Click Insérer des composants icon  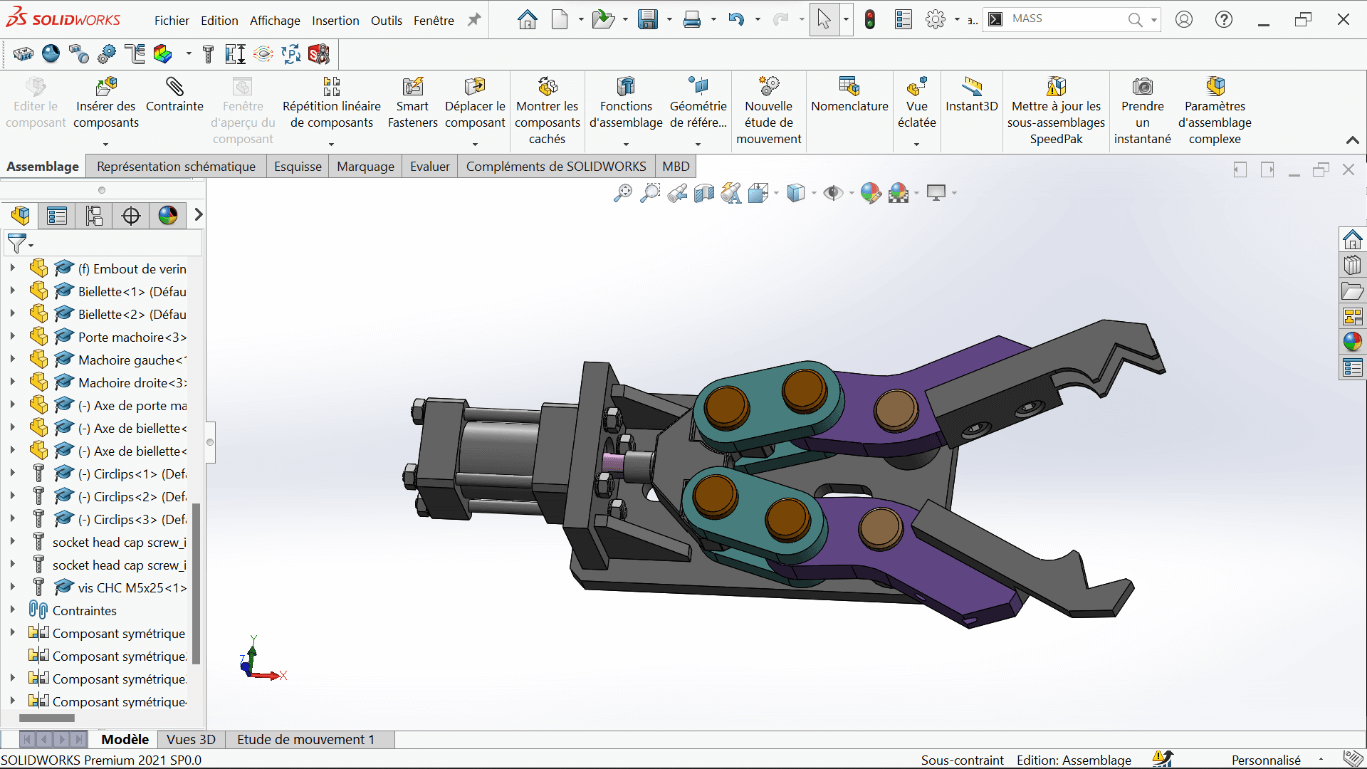pos(106,87)
